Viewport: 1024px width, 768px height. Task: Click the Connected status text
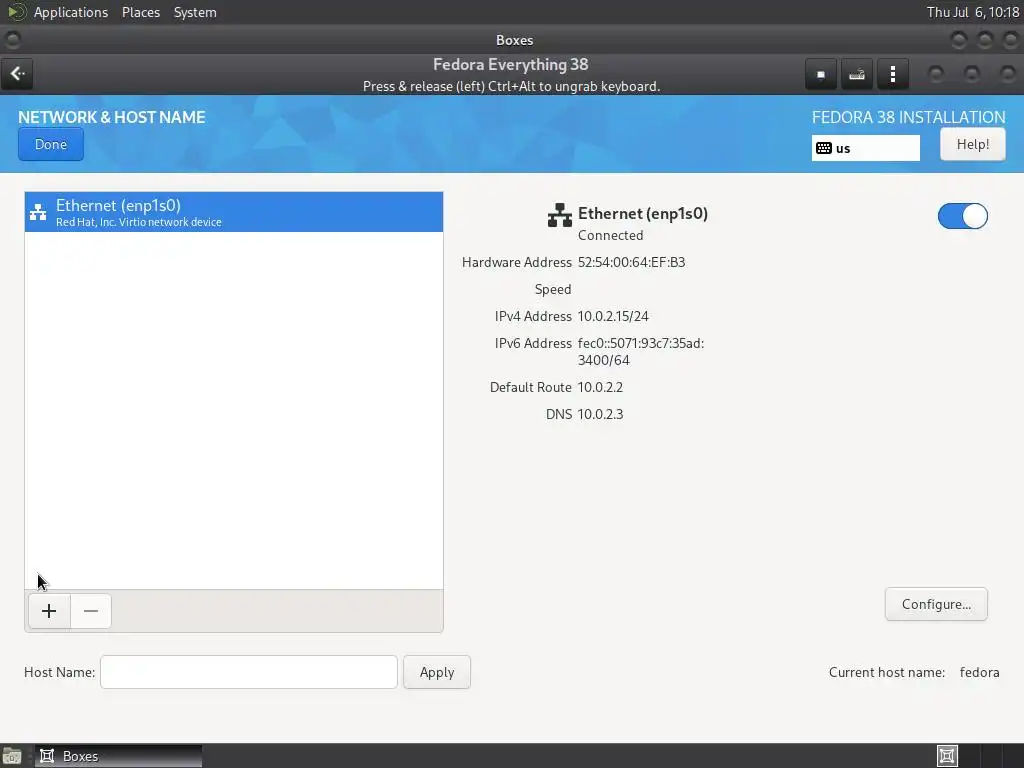(611, 235)
